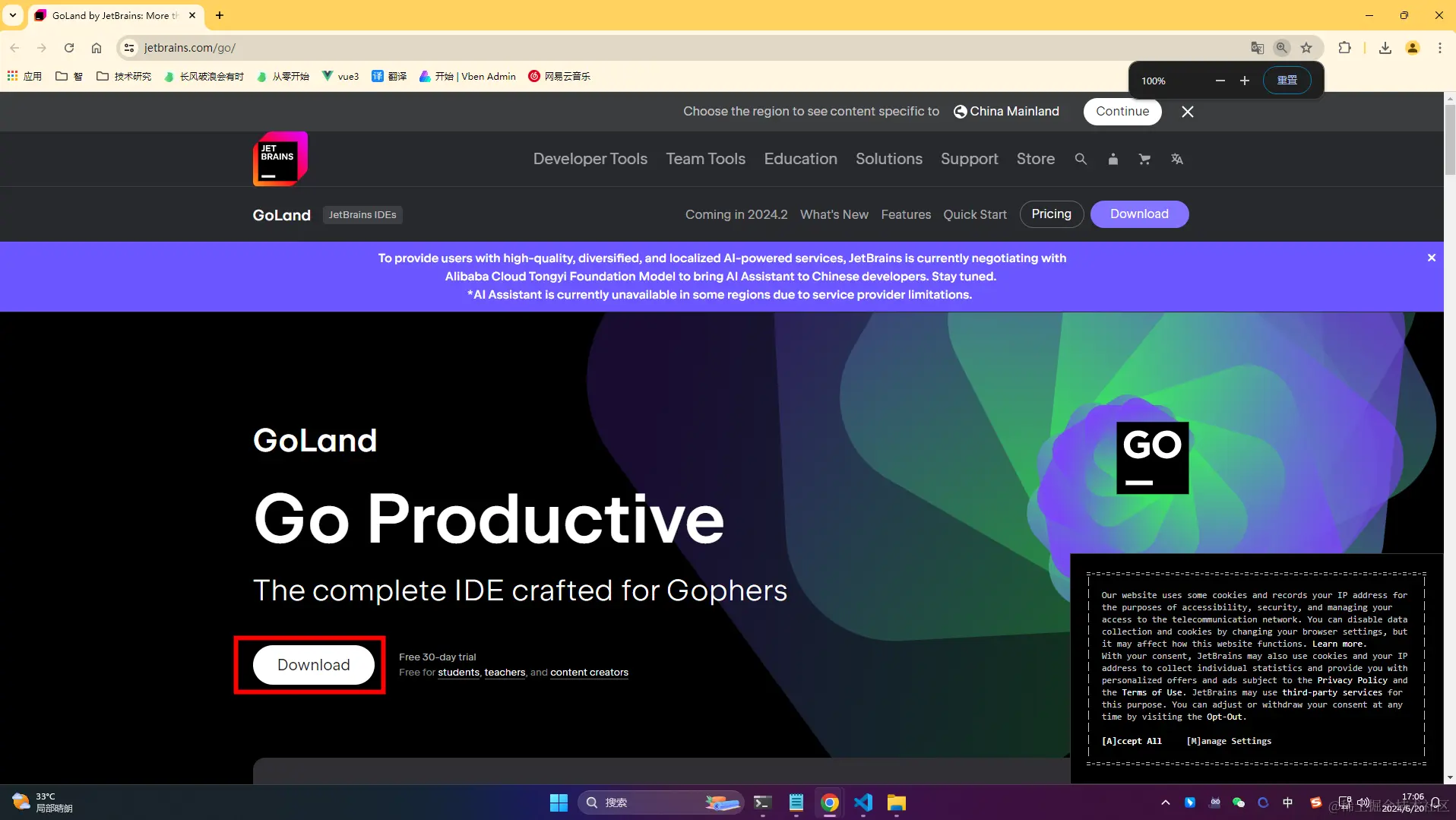Open the content creators link
Screen dimensions: 1456x820
[589, 673]
